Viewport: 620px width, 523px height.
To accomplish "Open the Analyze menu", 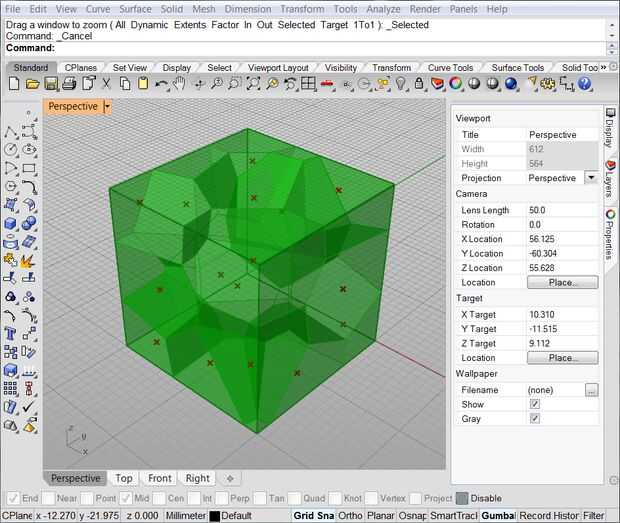I will tap(383, 9).
